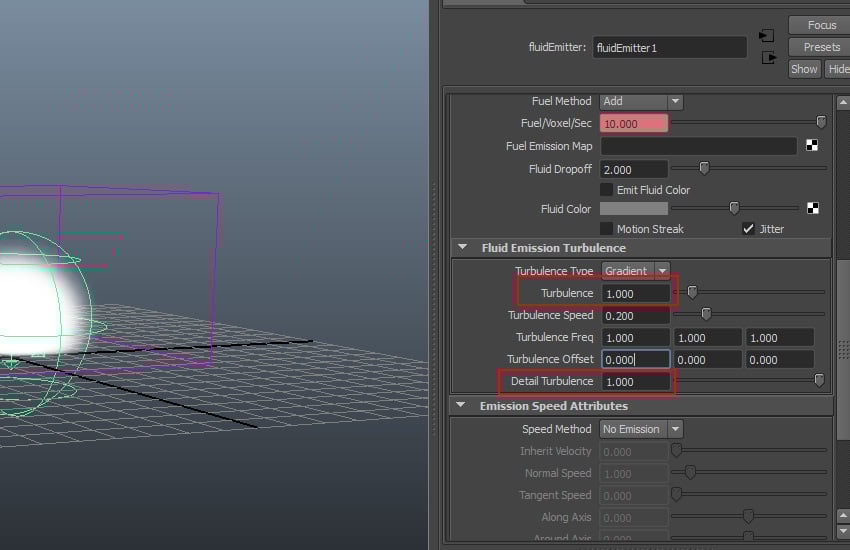
Task: Click the Fluid Dropoff slider handle
Action: click(704, 168)
